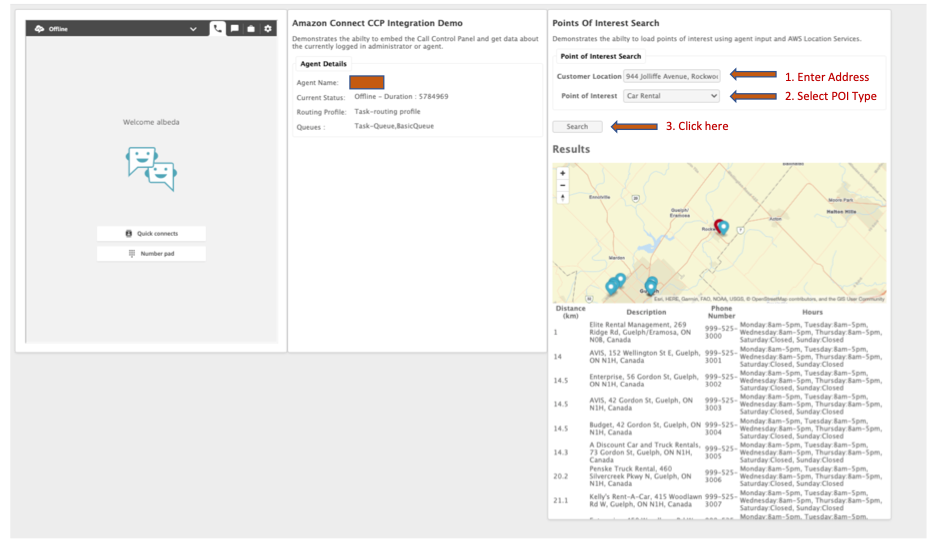Click the orange redacted Agent Name box
Screen dimensions: 939x554
pyautogui.click(x=366, y=82)
